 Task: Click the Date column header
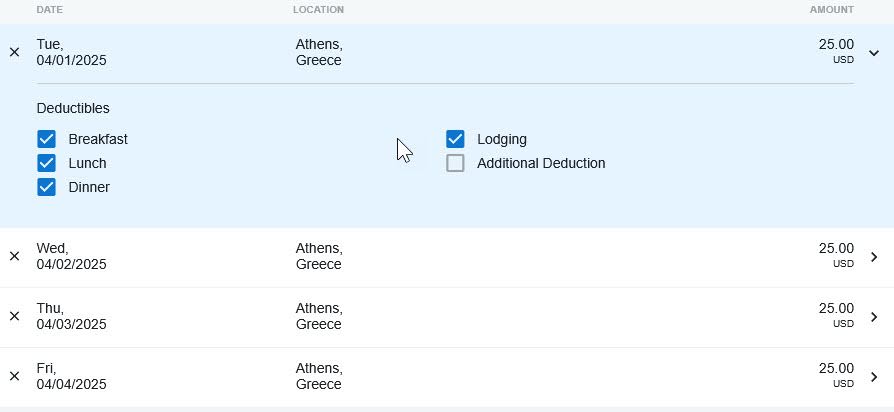tap(49, 10)
